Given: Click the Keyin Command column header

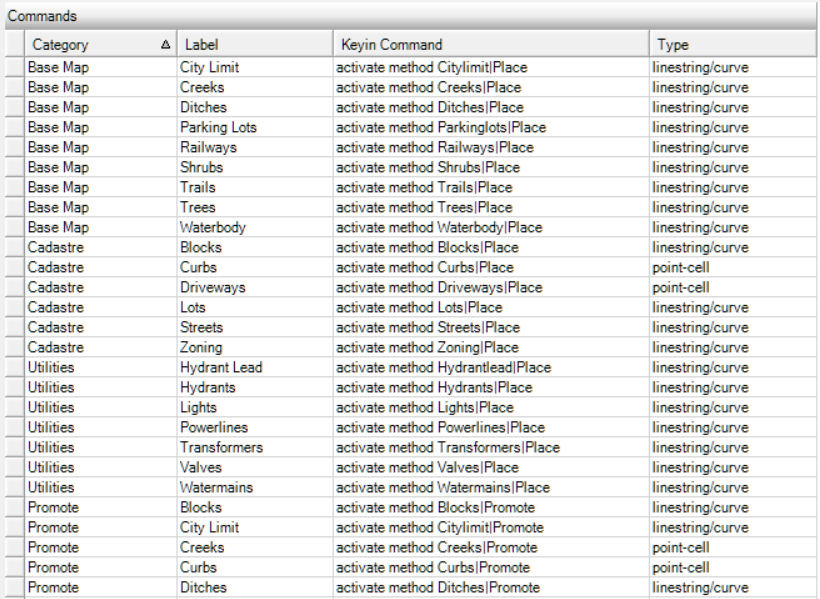Looking at the screenshot, I should tap(491, 44).
